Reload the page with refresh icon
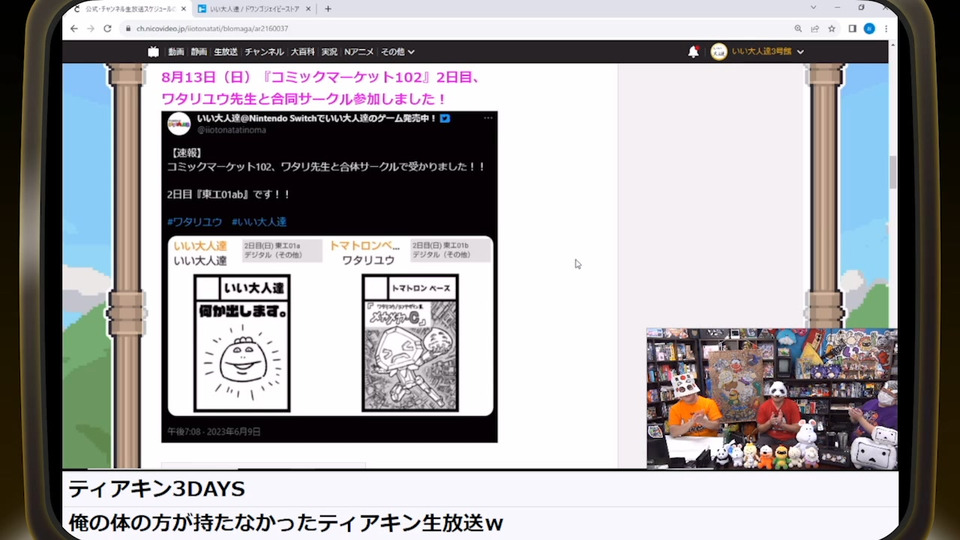 [108, 29]
